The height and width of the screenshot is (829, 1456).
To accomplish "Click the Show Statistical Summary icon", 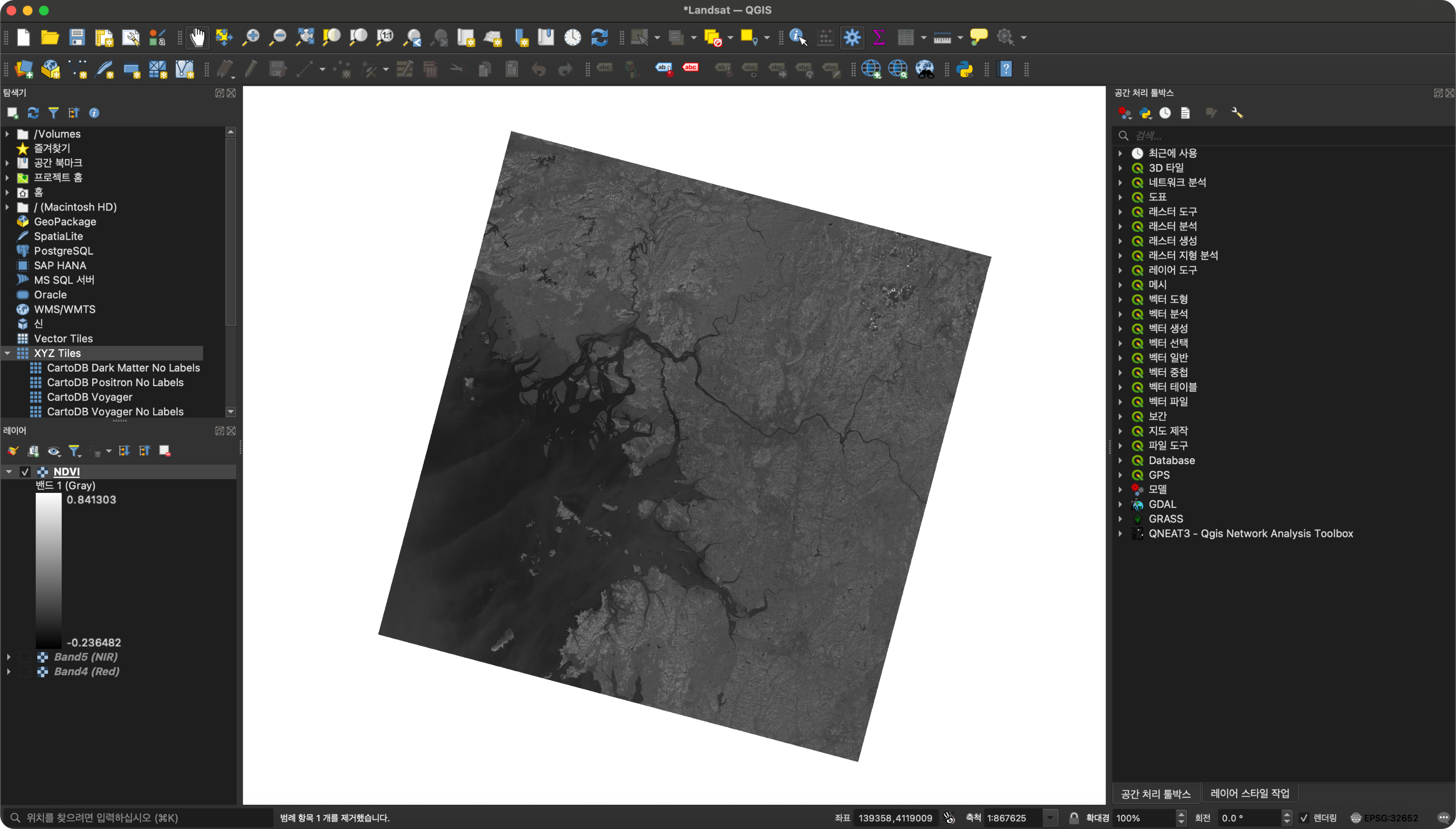I will (x=879, y=37).
